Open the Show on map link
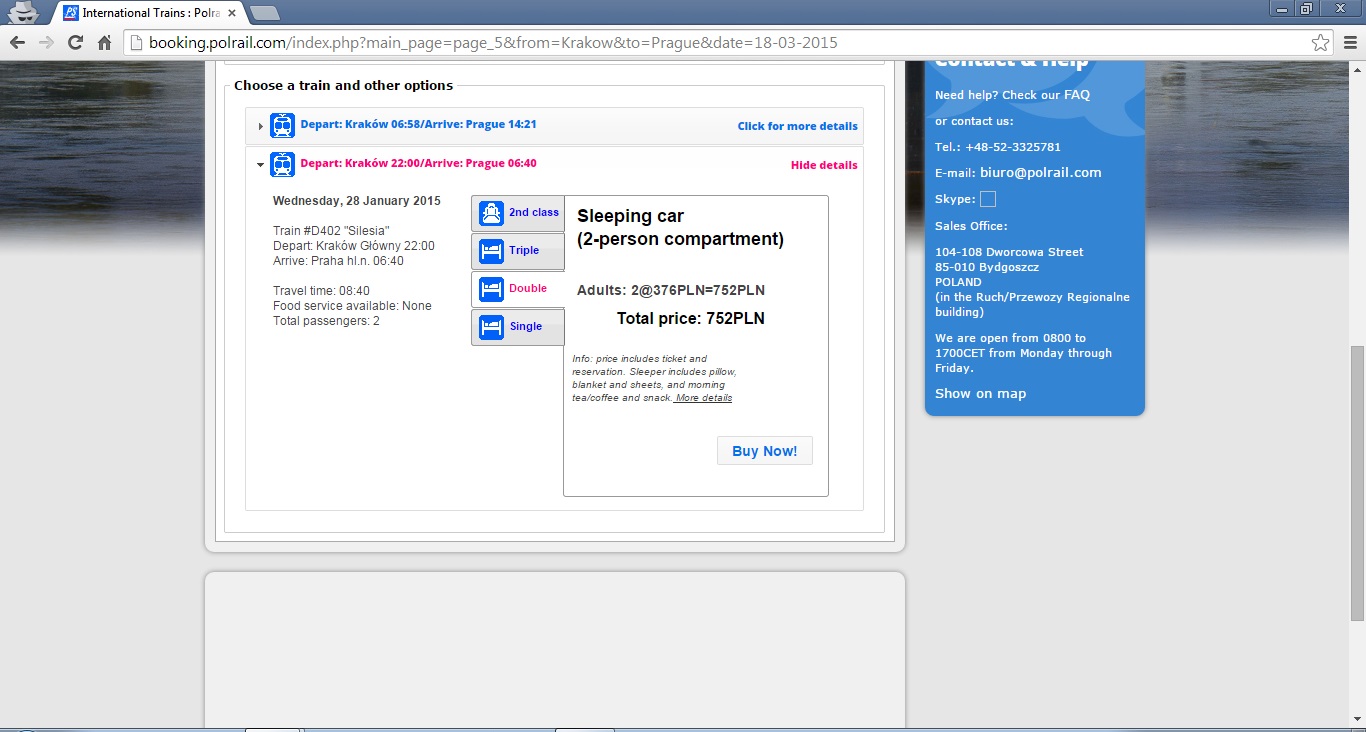 click(x=980, y=393)
